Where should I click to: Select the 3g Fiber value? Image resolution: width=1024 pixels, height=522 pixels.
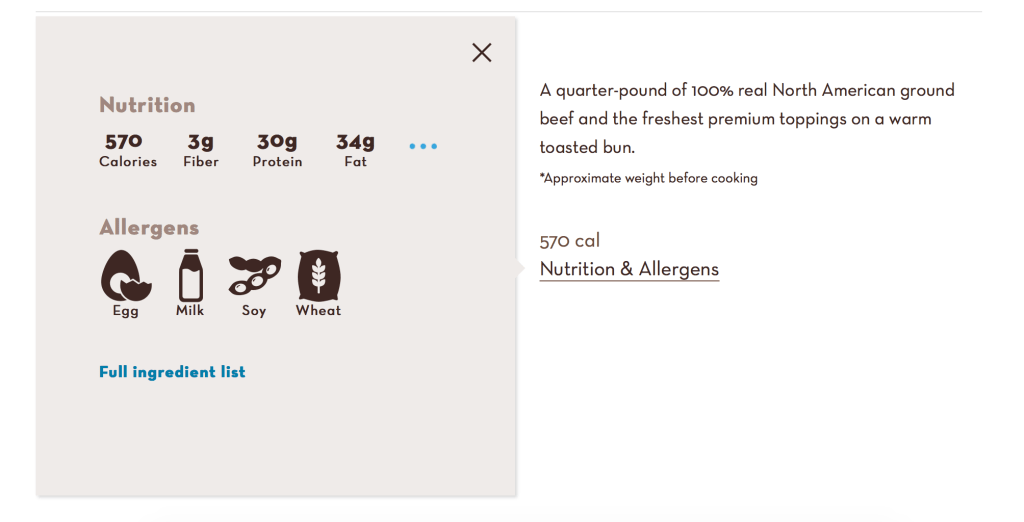pyautogui.click(x=201, y=142)
